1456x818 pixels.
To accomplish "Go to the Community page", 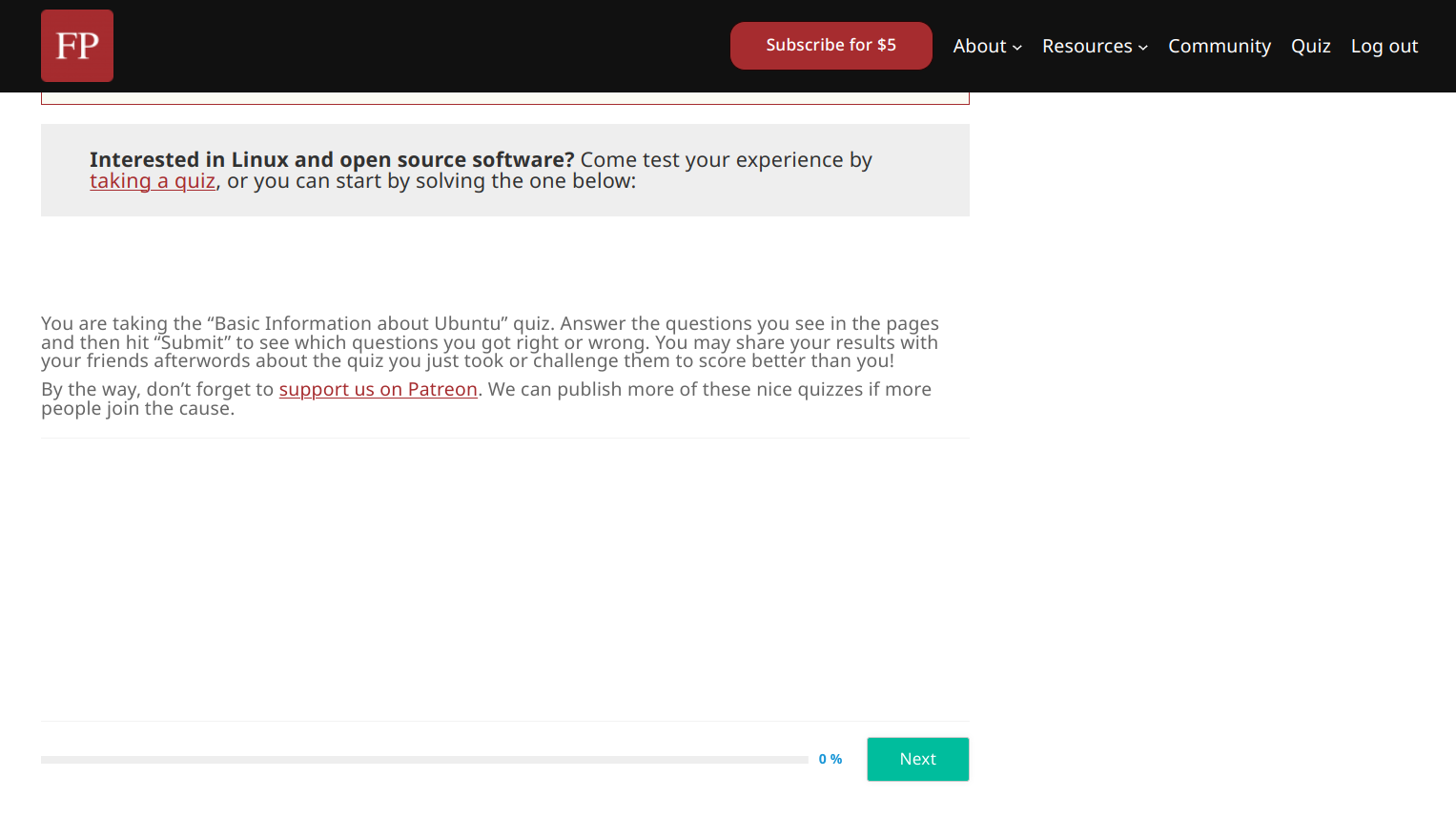I will point(1219,46).
